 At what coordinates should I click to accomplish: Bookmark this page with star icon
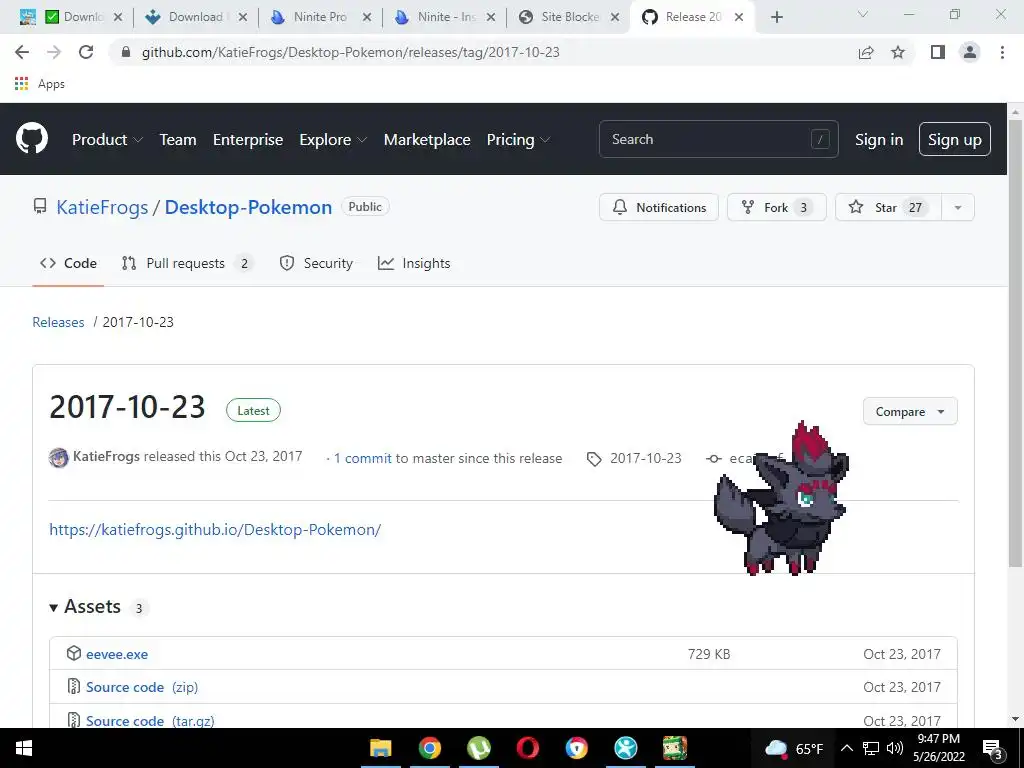pos(898,52)
